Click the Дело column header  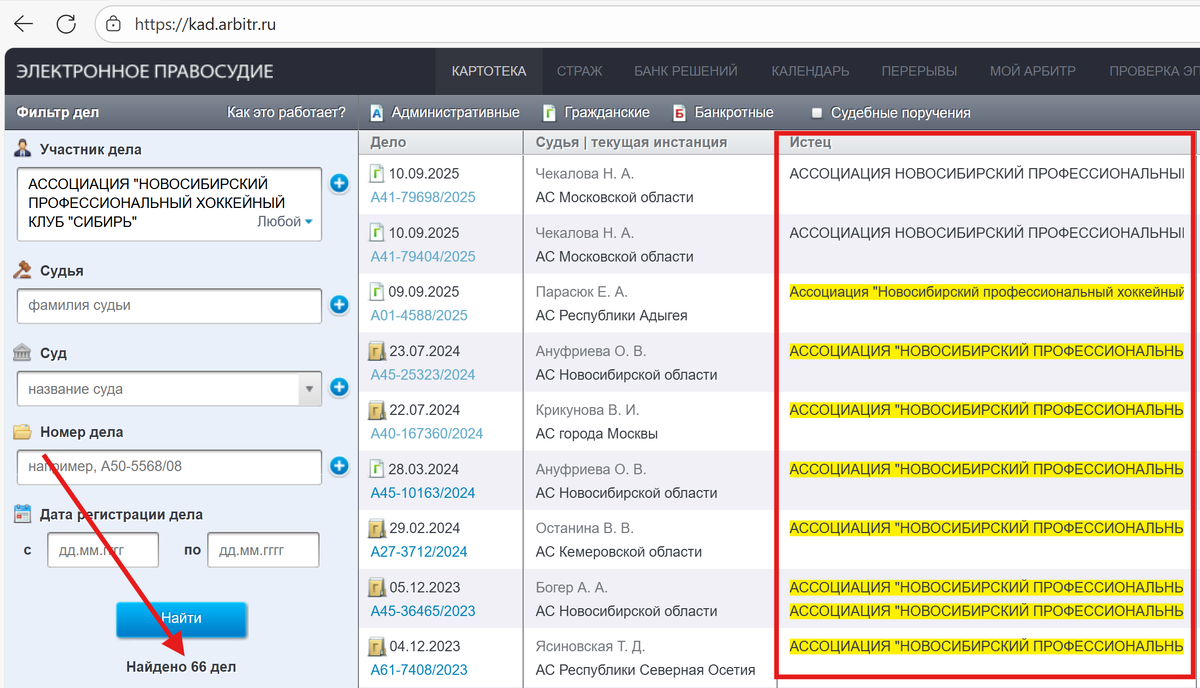388,142
